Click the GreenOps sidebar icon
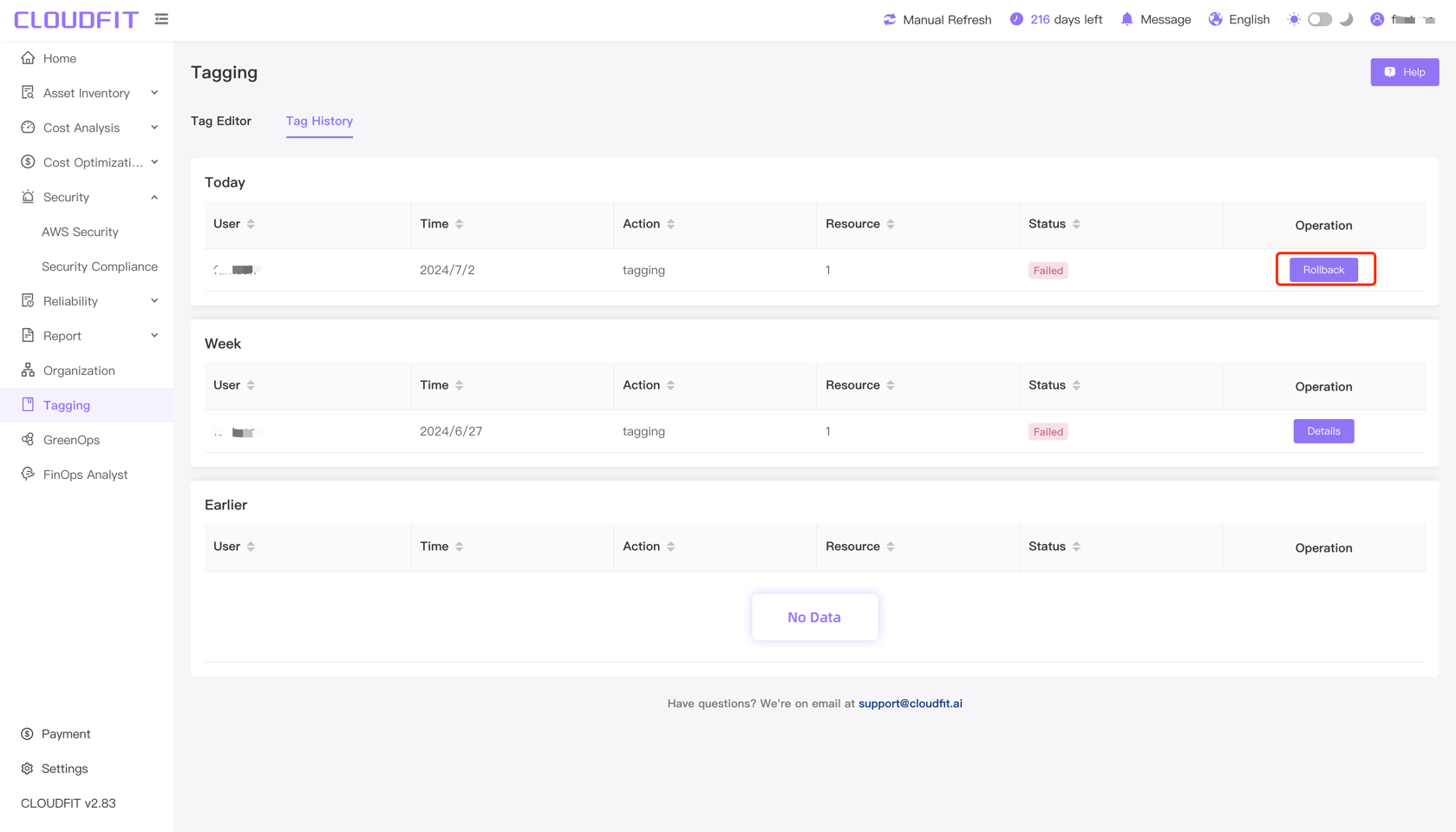Image resolution: width=1456 pixels, height=832 pixels. (x=28, y=440)
